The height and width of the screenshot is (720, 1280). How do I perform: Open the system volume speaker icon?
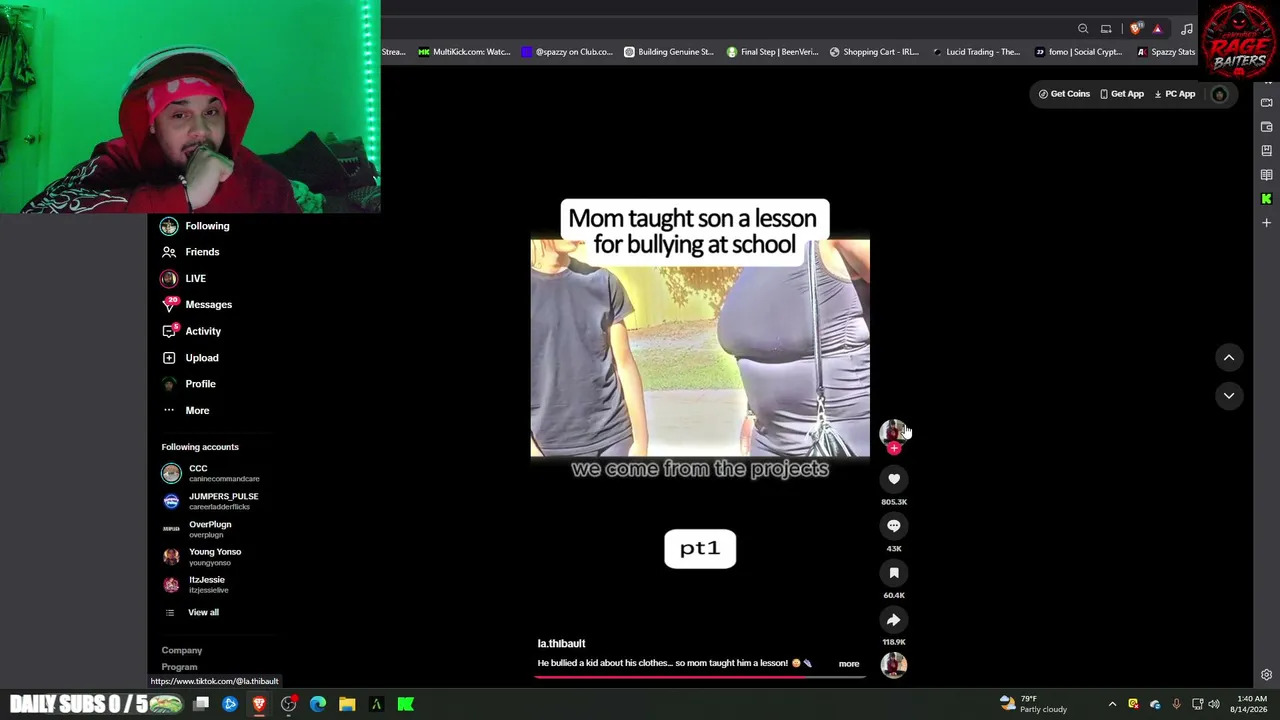1214,704
